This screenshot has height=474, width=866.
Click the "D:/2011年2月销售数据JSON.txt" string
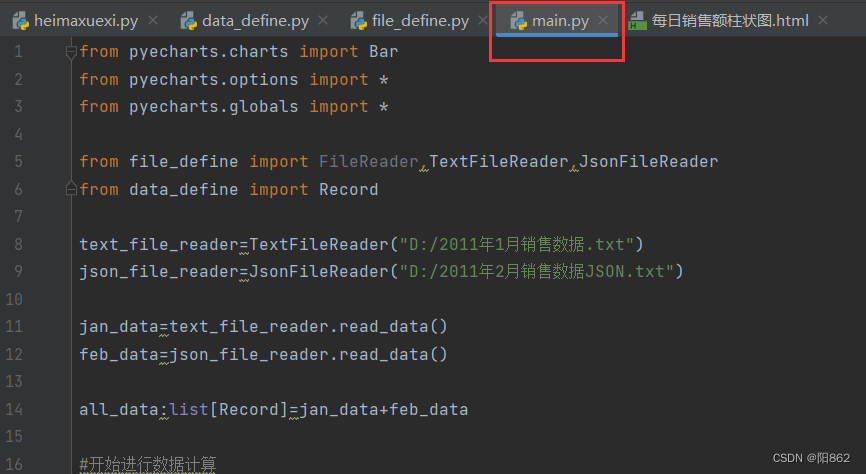pyautogui.click(x=536, y=272)
